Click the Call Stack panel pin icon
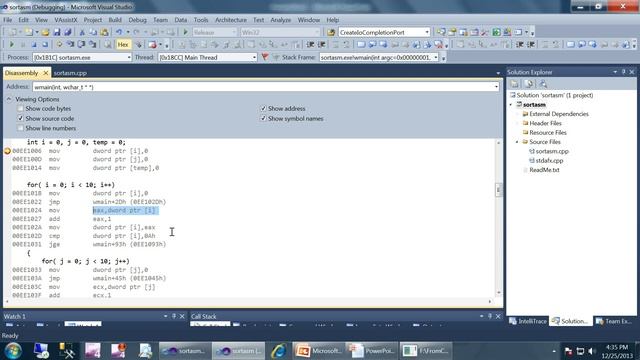Image resolution: width=640 pixels, height=360 pixels. point(490,316)
